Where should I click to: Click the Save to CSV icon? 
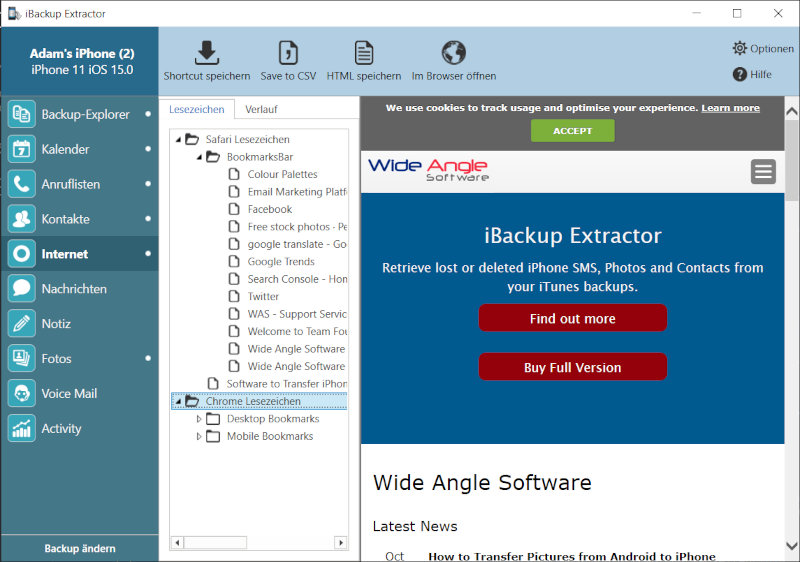pos(288,53)
